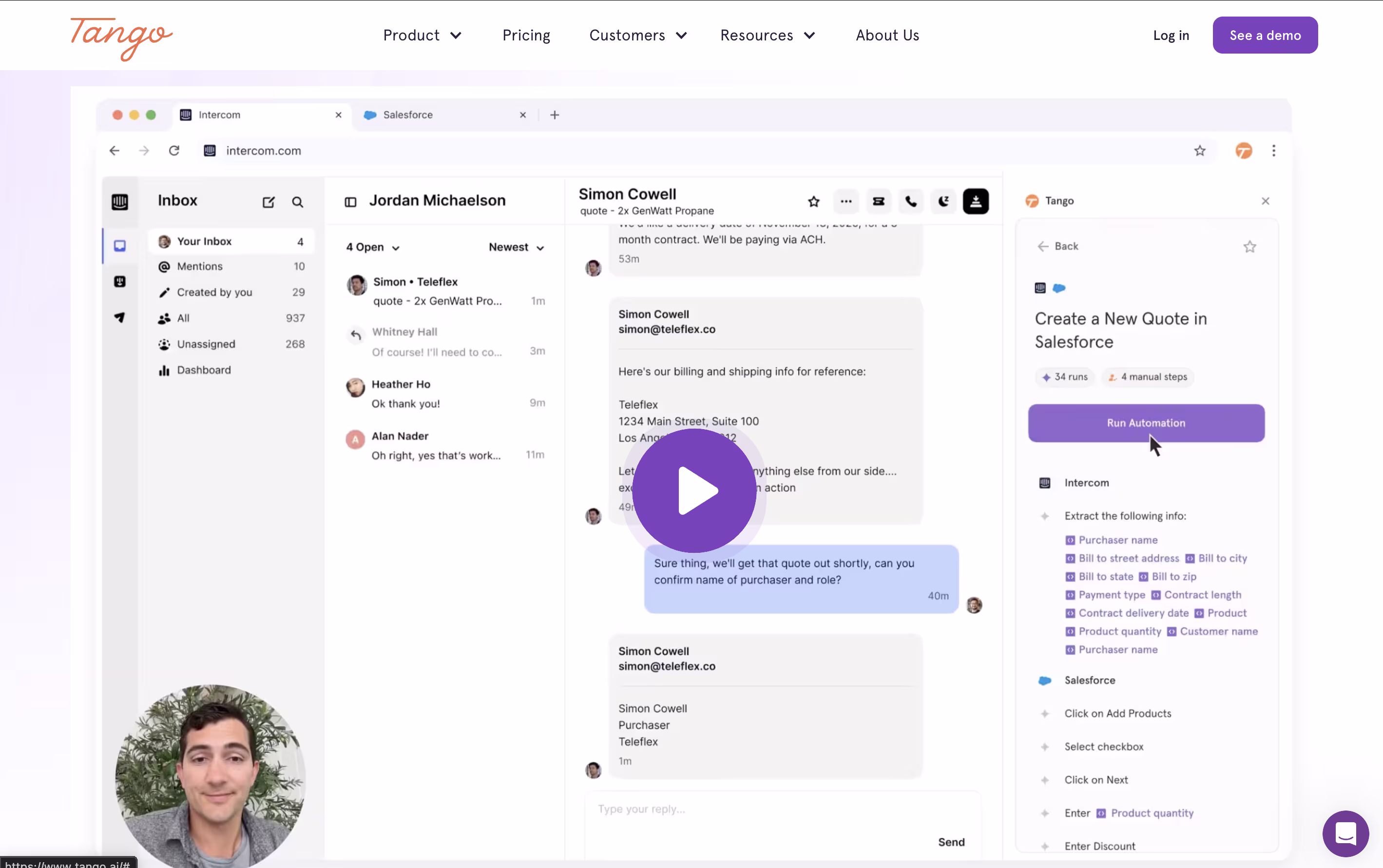Click the ticket icon in conversation header

point(878,202)
